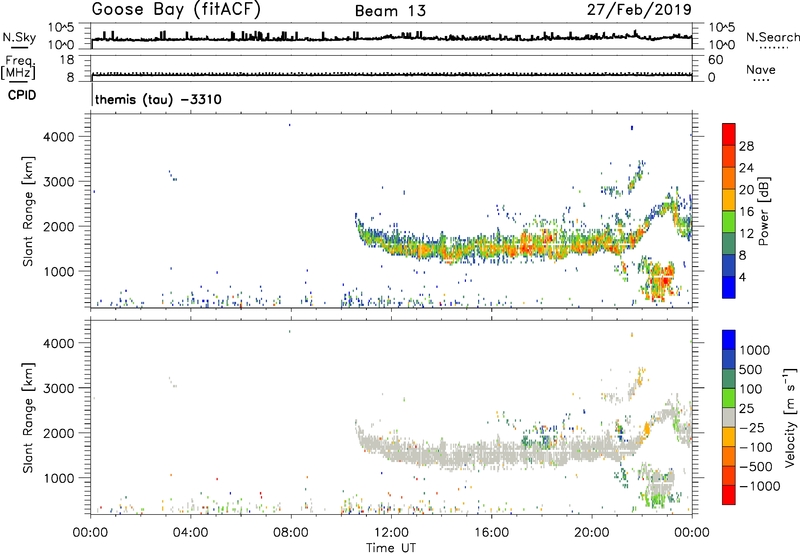Click the red top segment of Power colorbar
The image size is (800, 554).
[x=729, y=134]
